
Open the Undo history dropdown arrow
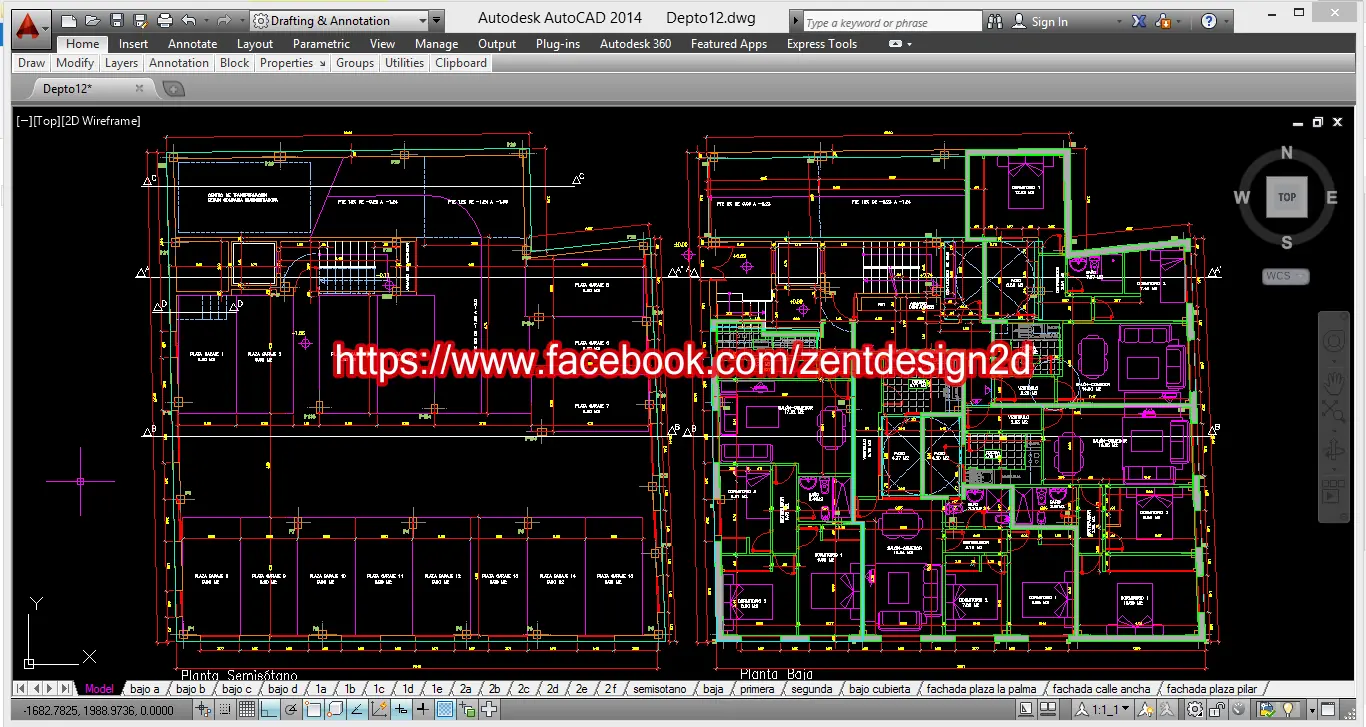204,21
